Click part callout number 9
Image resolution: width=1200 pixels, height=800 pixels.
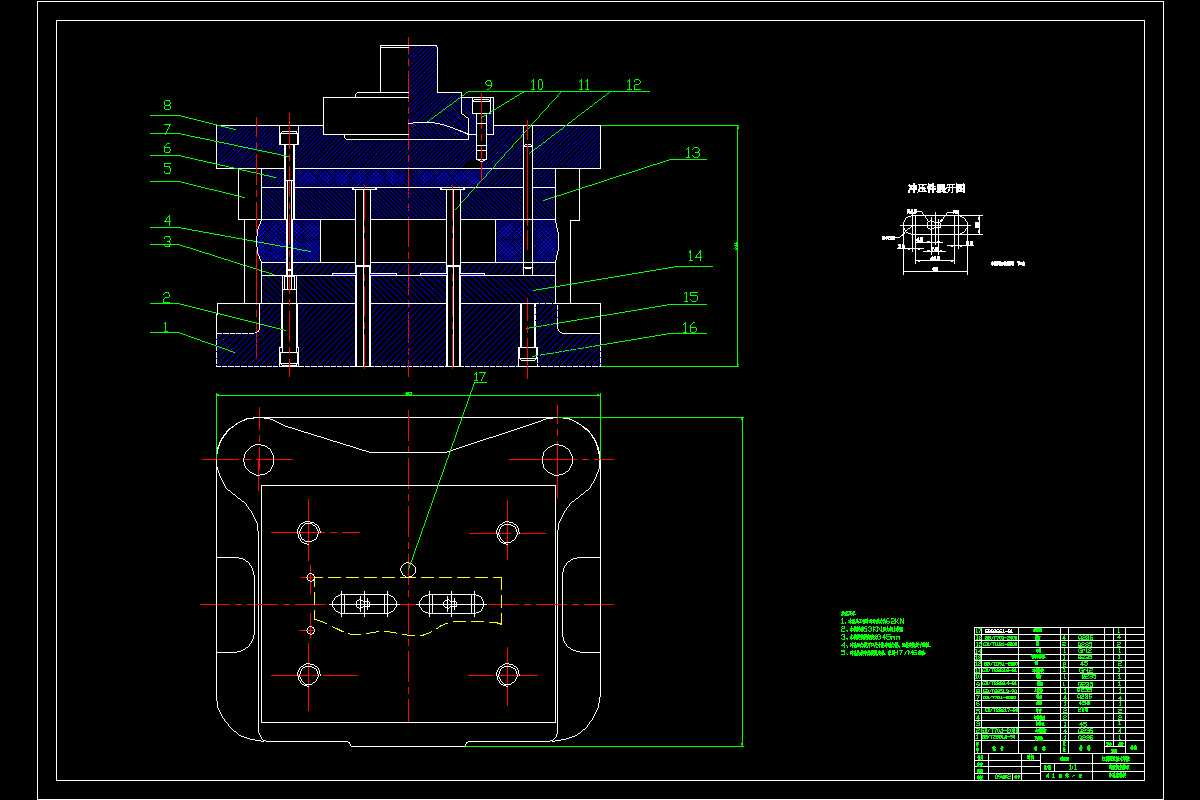[x=489, y=85]
